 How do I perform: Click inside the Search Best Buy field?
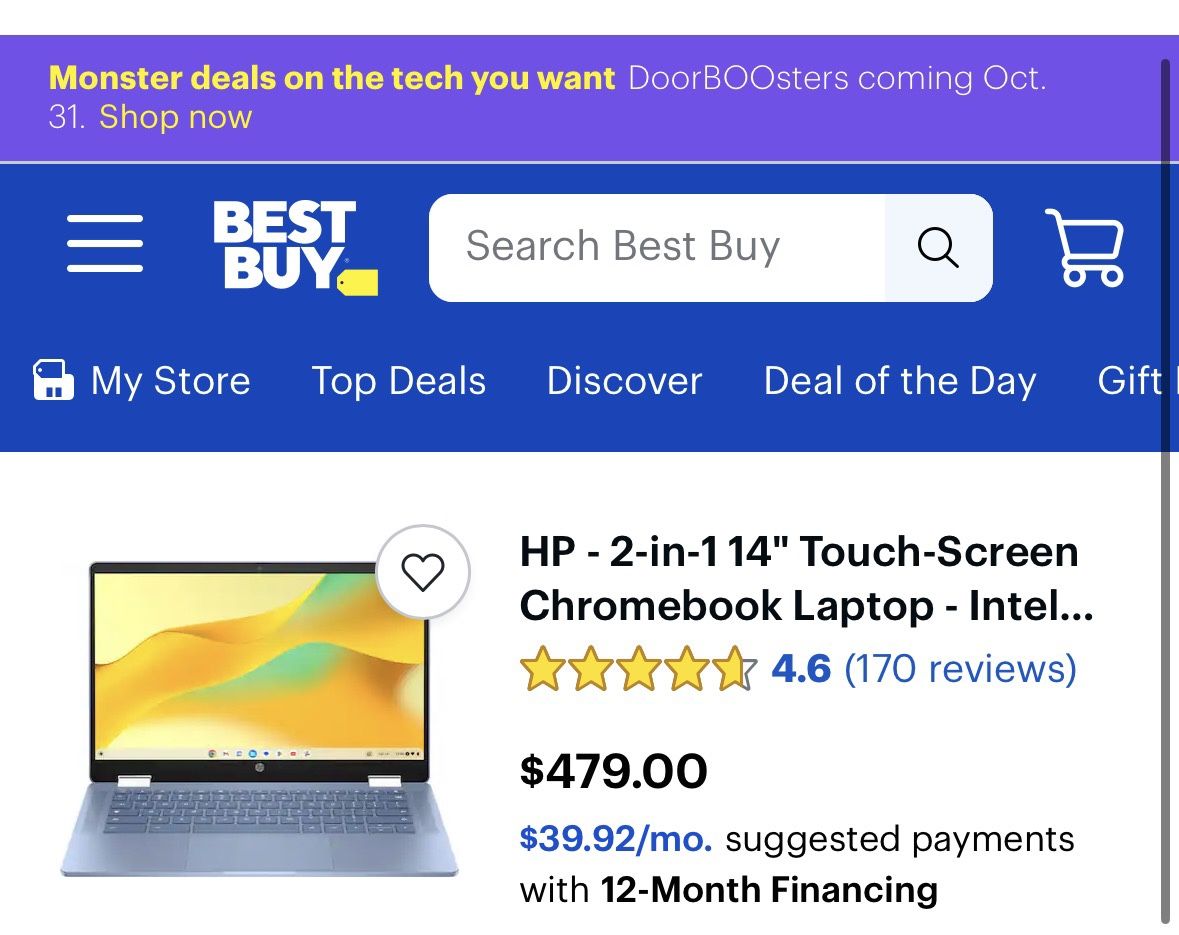click(x=650, y=246)
